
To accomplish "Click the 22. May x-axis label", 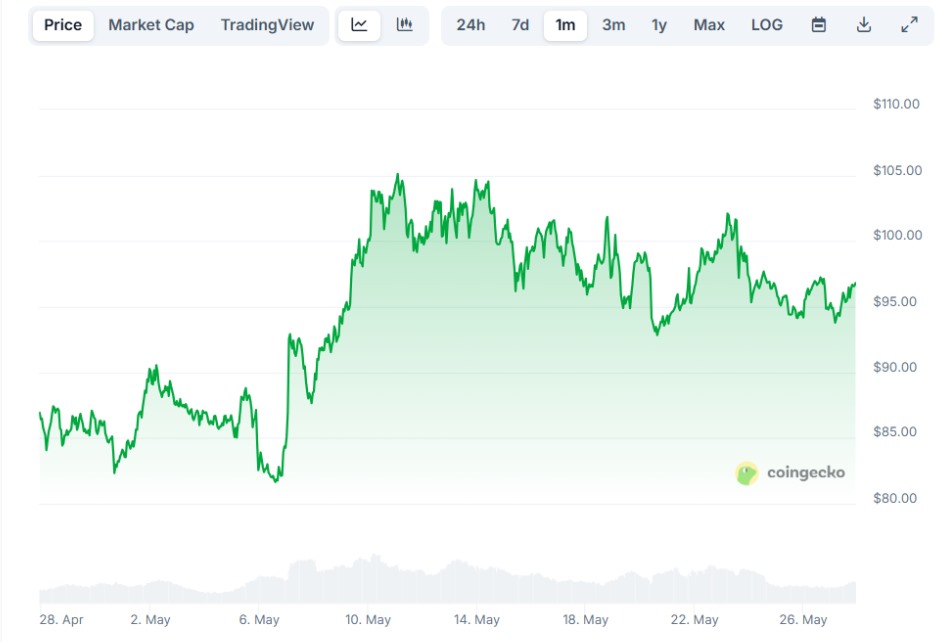I will click(x=694, y=620).
